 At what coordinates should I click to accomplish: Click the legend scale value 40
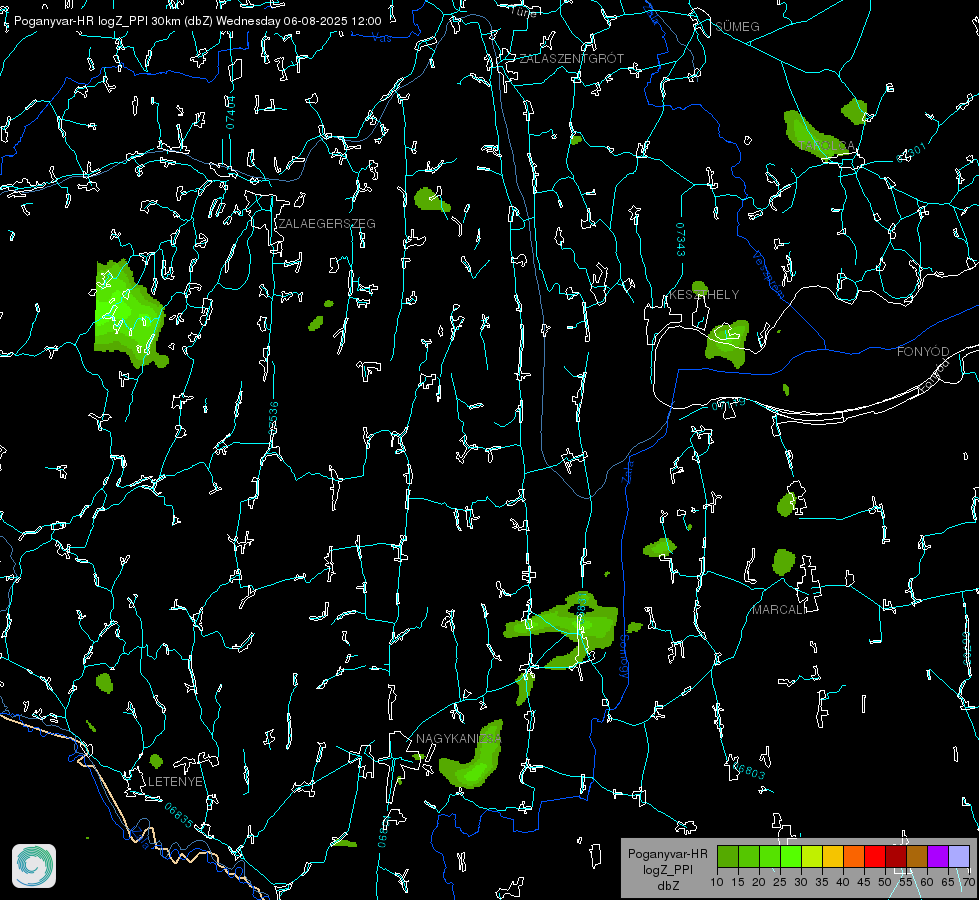[x=843, y=882]
